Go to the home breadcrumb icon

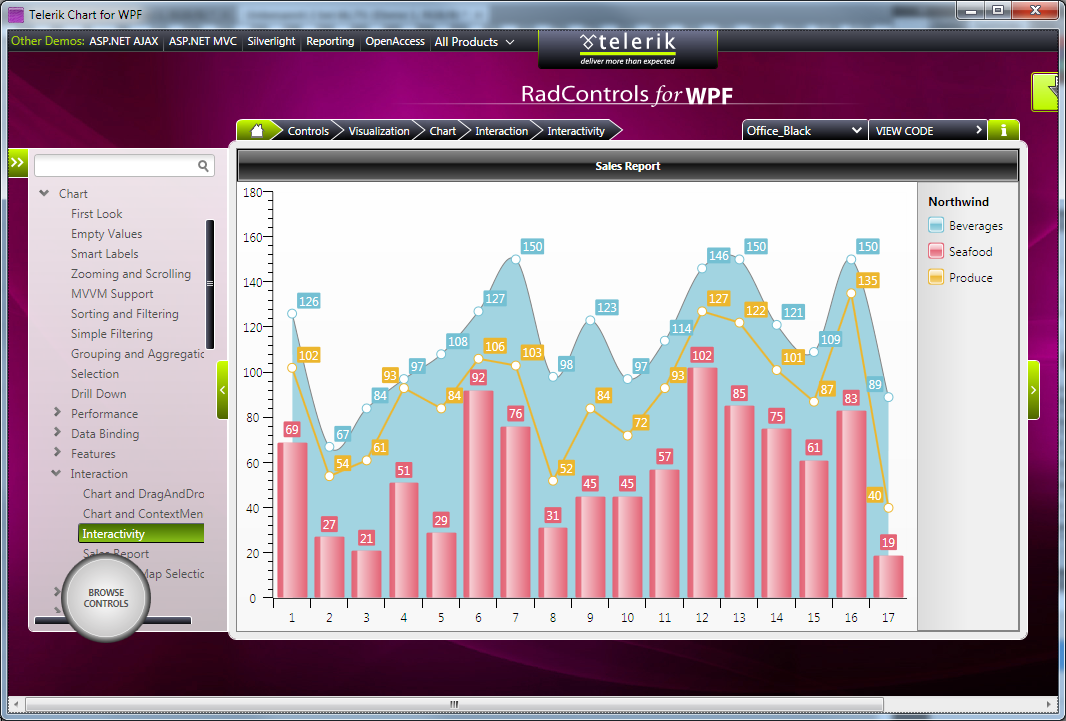click(257, 130)
